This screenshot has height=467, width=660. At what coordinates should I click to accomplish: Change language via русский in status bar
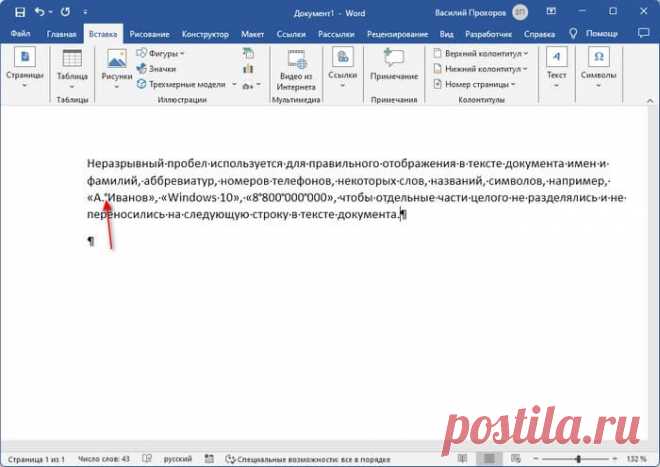tap(178, 459)
